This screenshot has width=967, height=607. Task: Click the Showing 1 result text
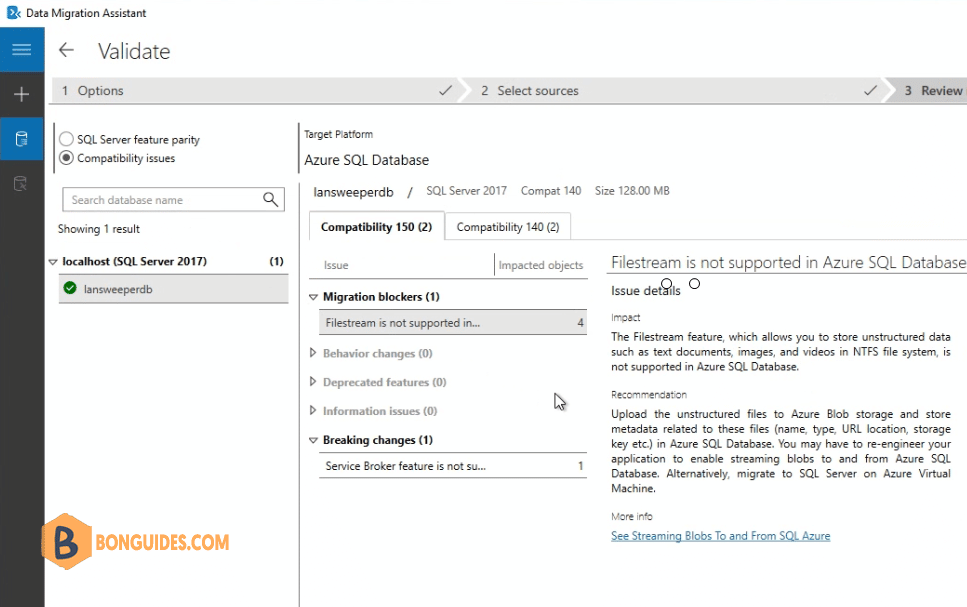click(x=99, y=229)
